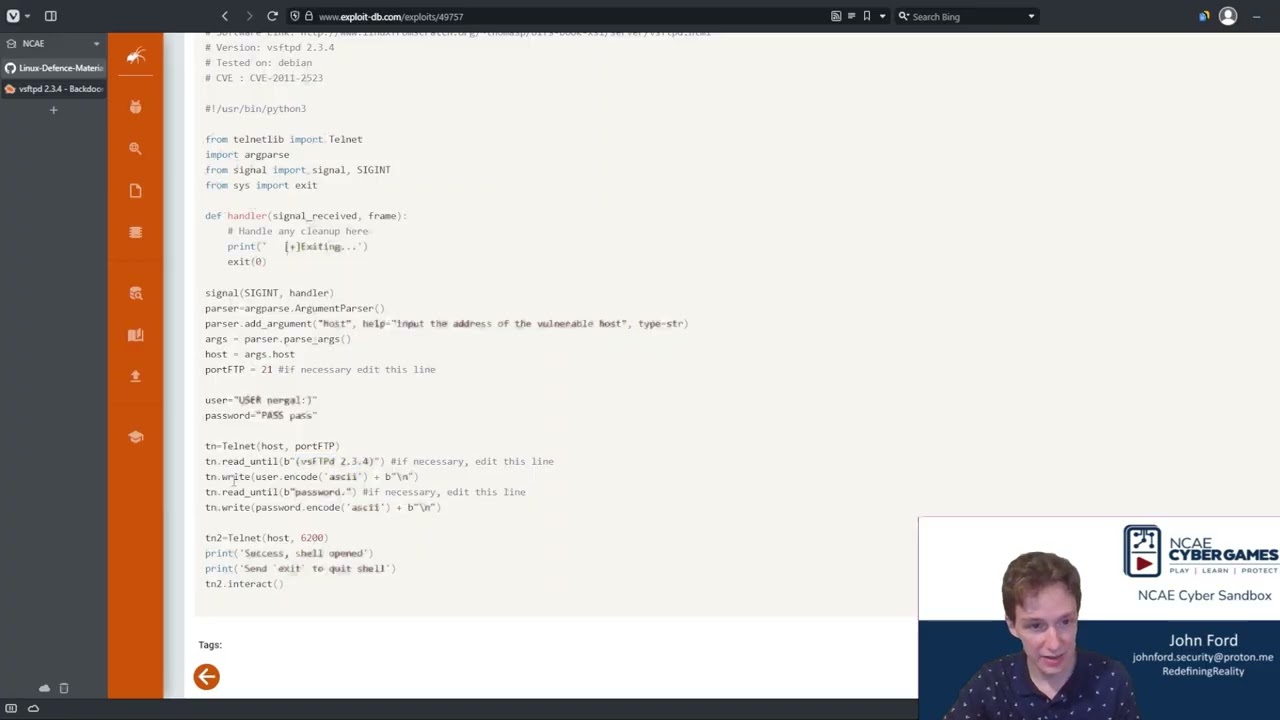Screen dimensions: 1280x720
Task: Open Search Exploit-DB icon in sidebar
Action: 135,293
